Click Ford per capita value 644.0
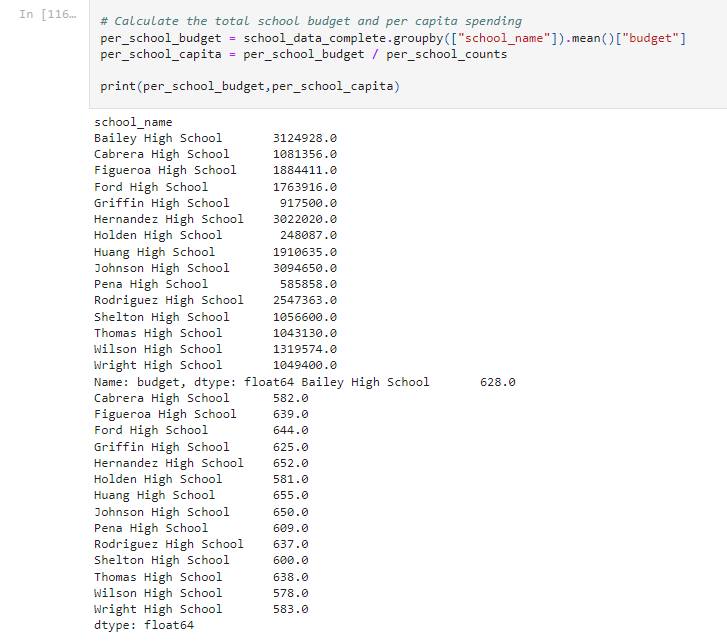This screenshot has height=642, width=727. 290,430
